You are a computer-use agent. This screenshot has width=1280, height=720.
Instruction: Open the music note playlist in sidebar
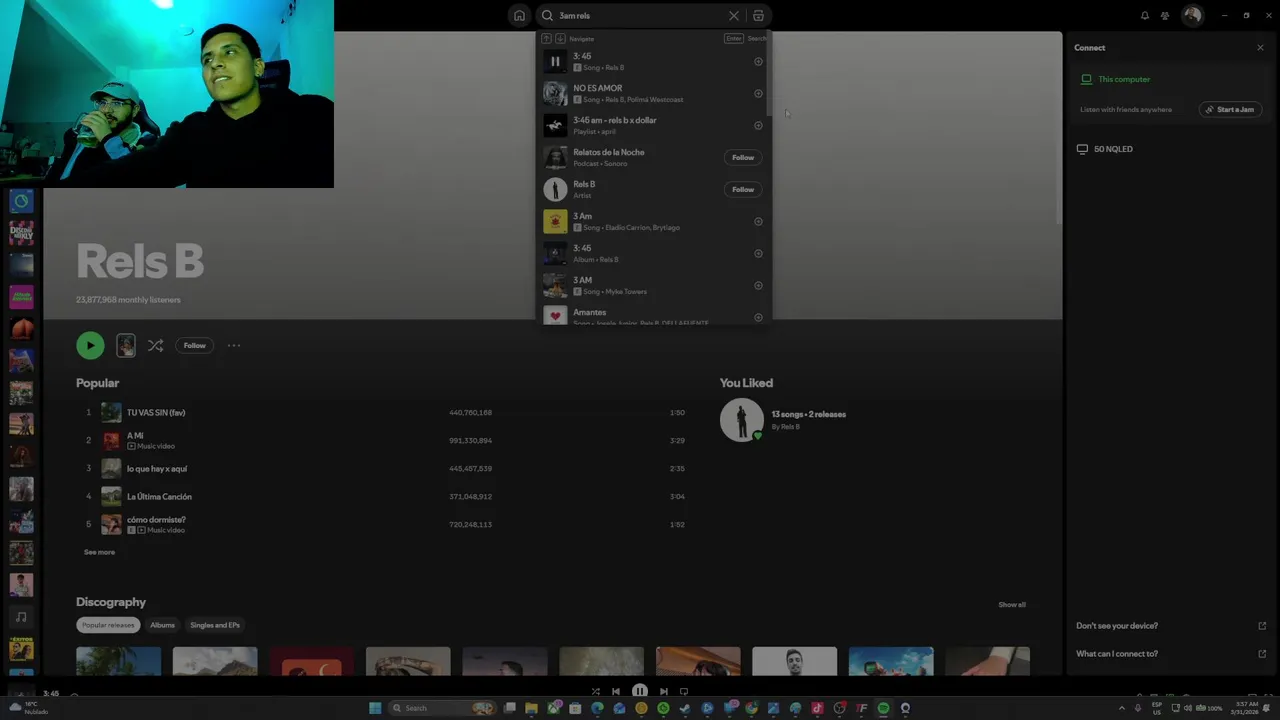(x=21, y=617)
